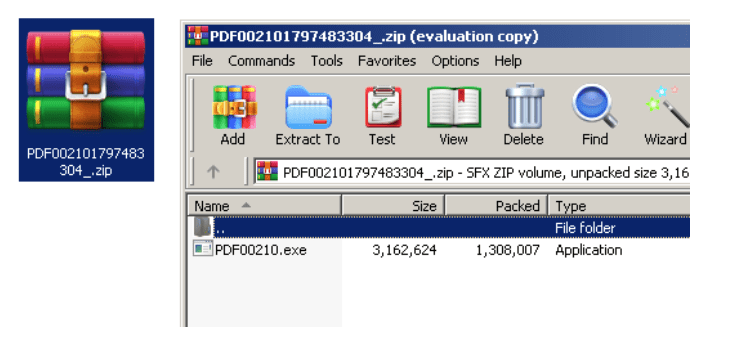
Task: Go up one folder level arrow
Action: (213, 172)
